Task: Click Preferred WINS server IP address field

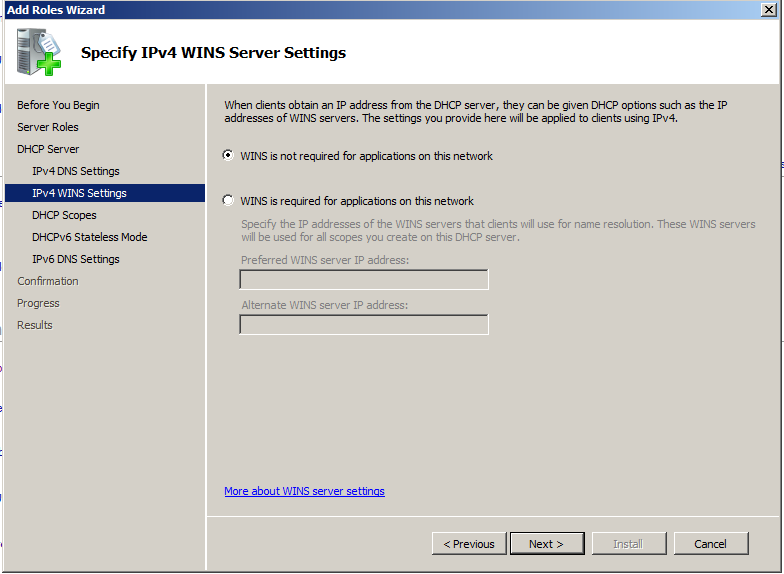Action: pyautogui.click(x=364, y=280)
